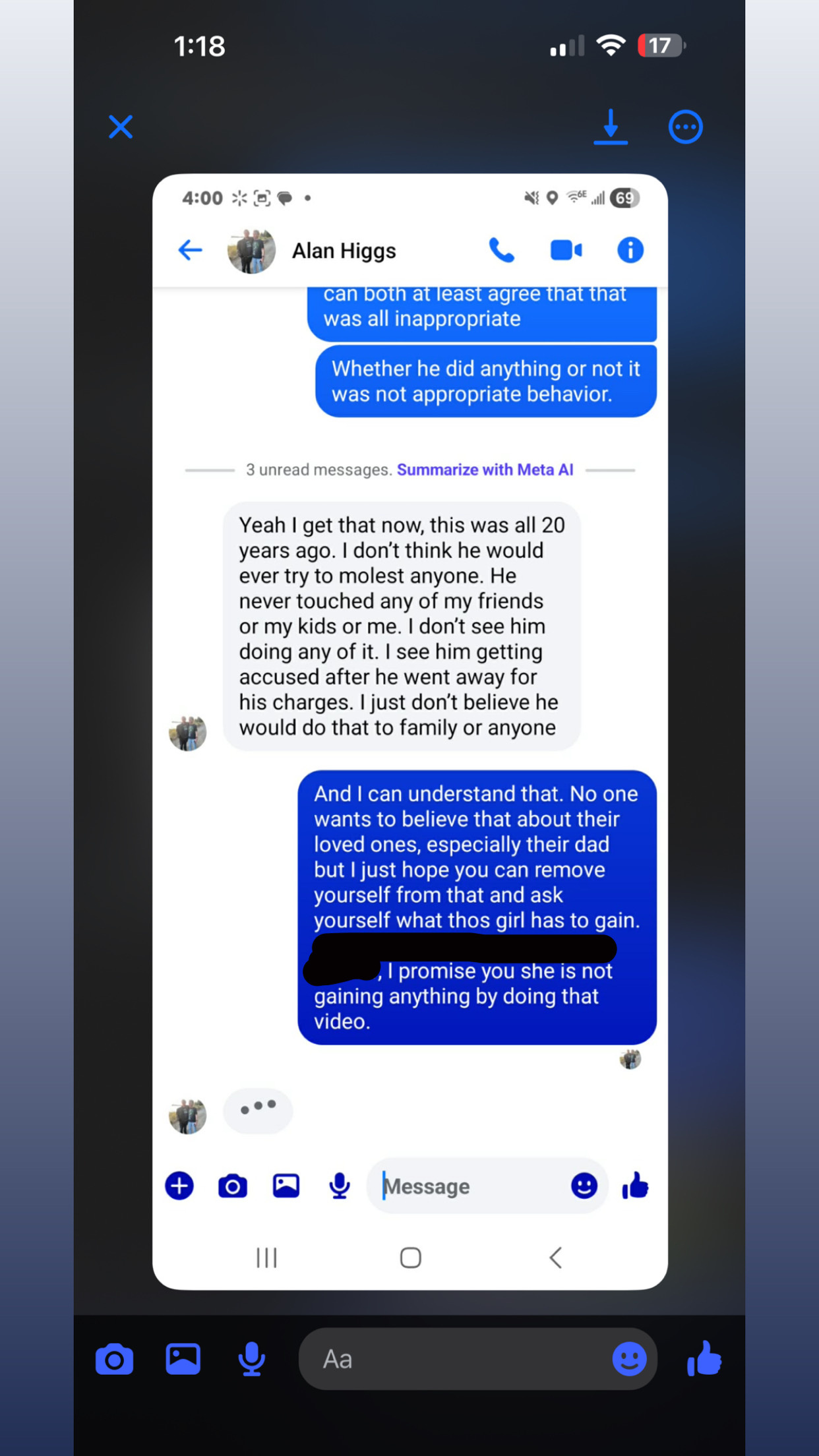Start a voice call with the phone icon
The image size is (819, 1456).
click(x=502, y=251)
